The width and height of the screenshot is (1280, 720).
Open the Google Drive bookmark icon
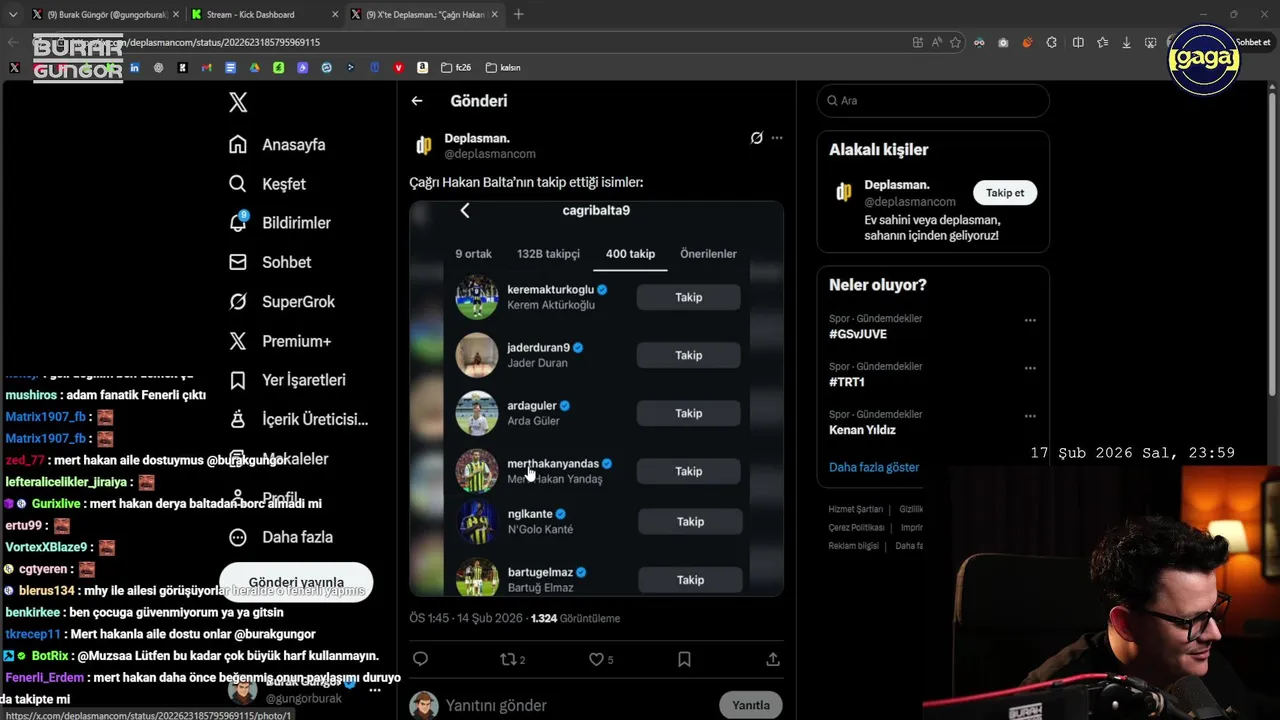pyautogui.click(x=254, y=68)
